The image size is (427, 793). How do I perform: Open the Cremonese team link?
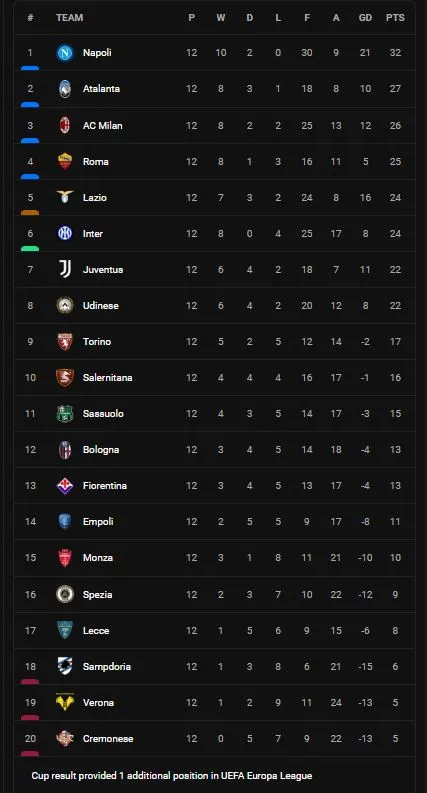(108, 739)
